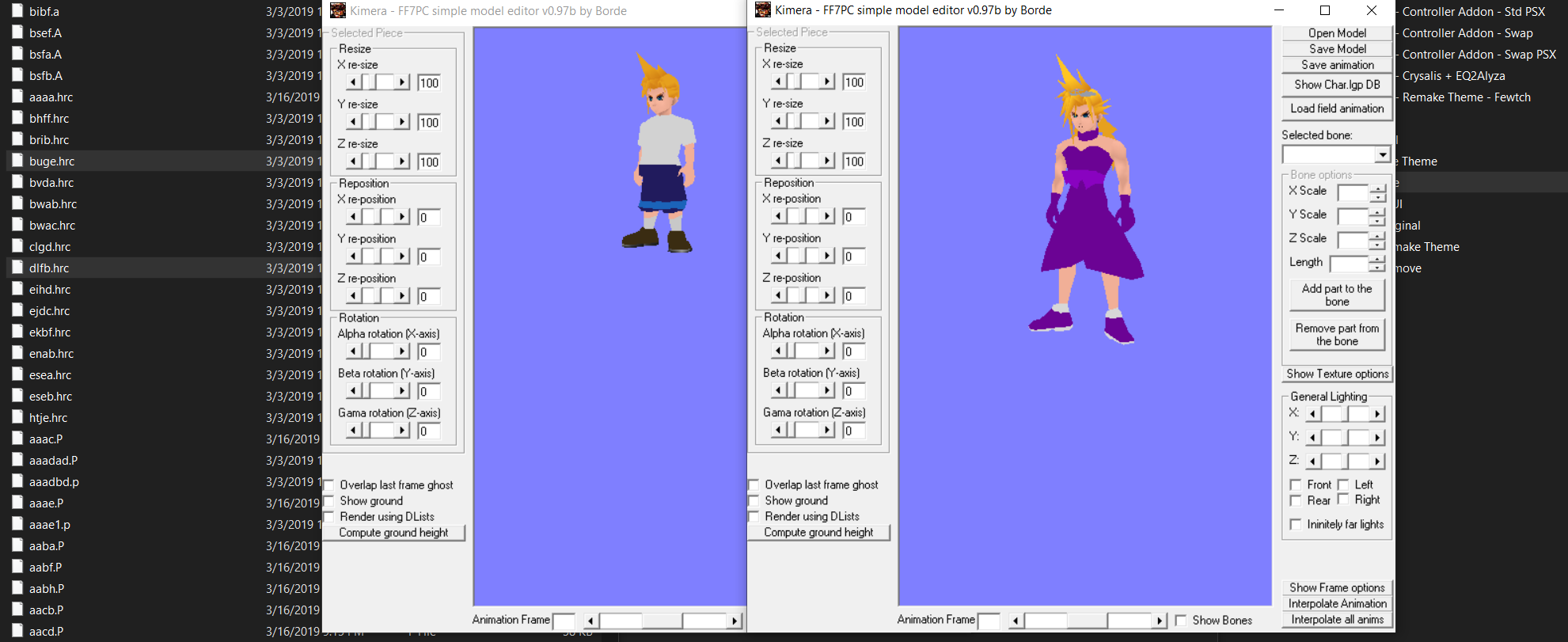Check Show ground in the right window
Viewport: 1568px width, 642px height.
click(x=754, y=500)
